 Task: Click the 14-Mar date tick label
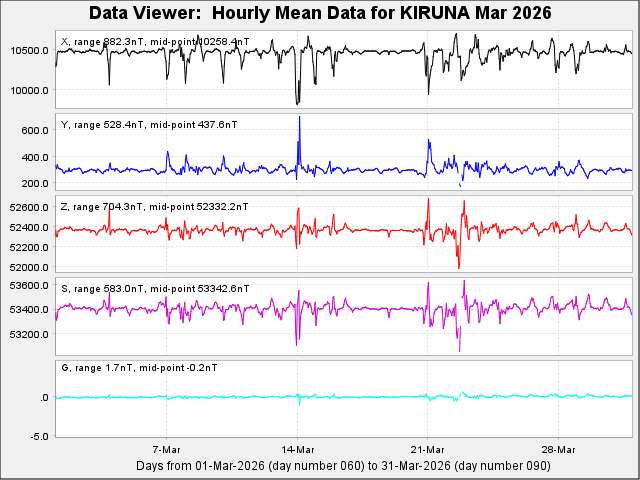[297, 448]
